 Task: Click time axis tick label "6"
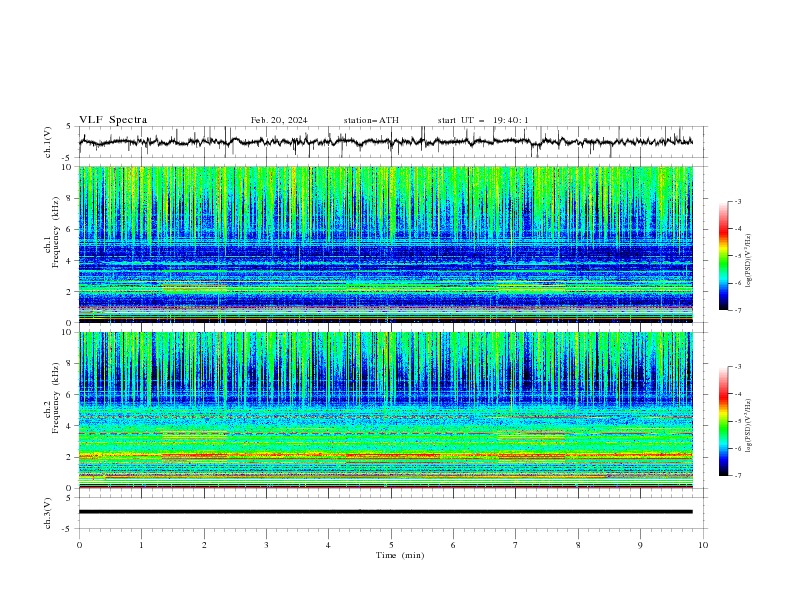(x=453, y=545)
